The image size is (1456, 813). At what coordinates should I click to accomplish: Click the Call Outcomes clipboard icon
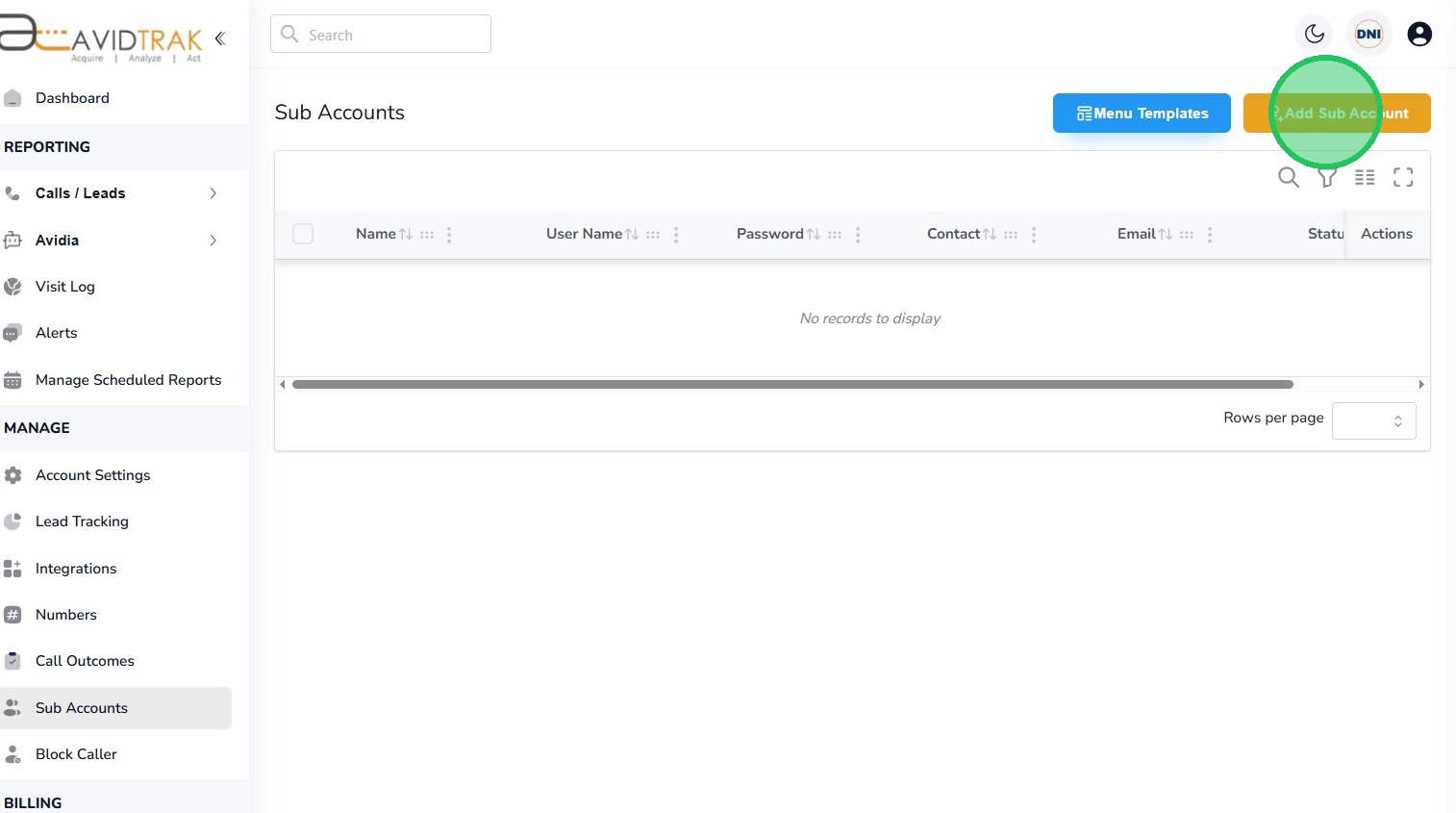click(13, 661)
